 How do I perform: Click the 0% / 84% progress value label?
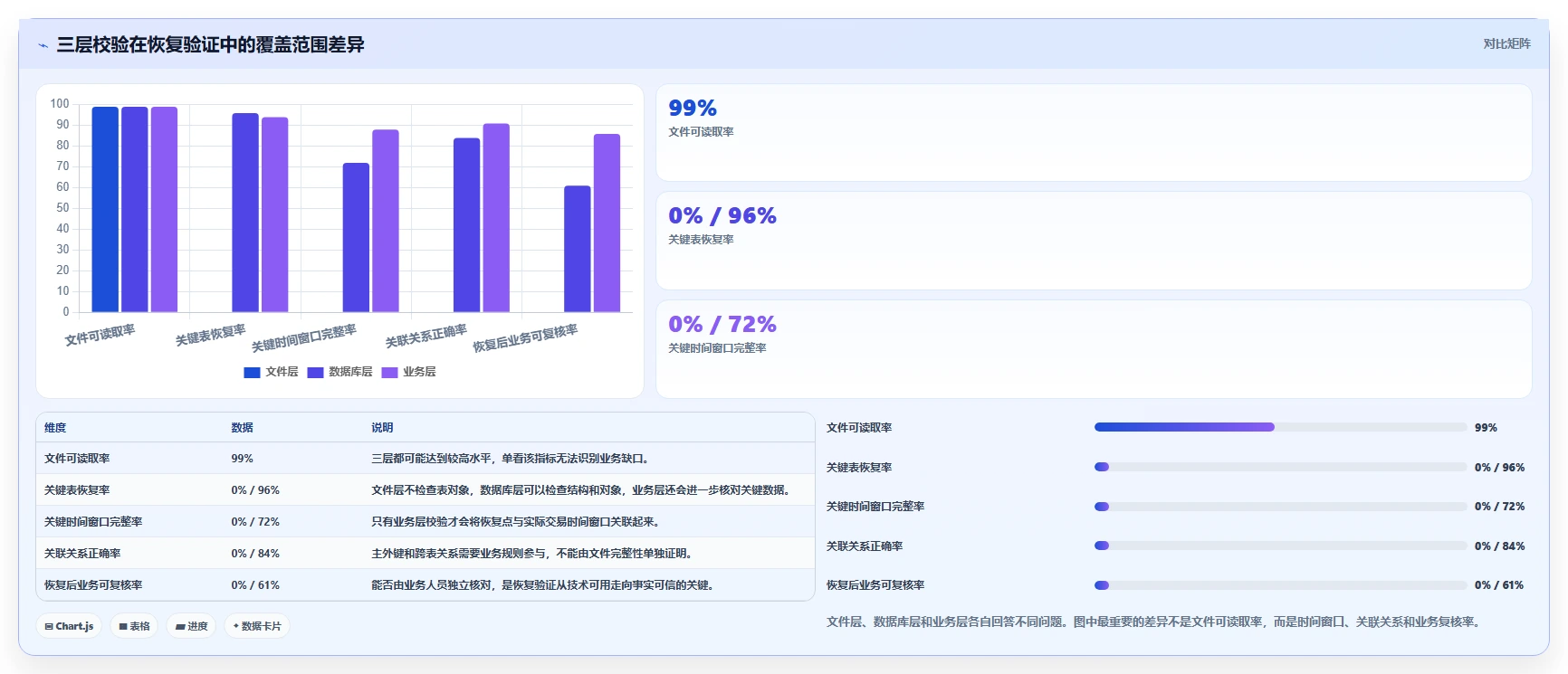pos(1499,546)
